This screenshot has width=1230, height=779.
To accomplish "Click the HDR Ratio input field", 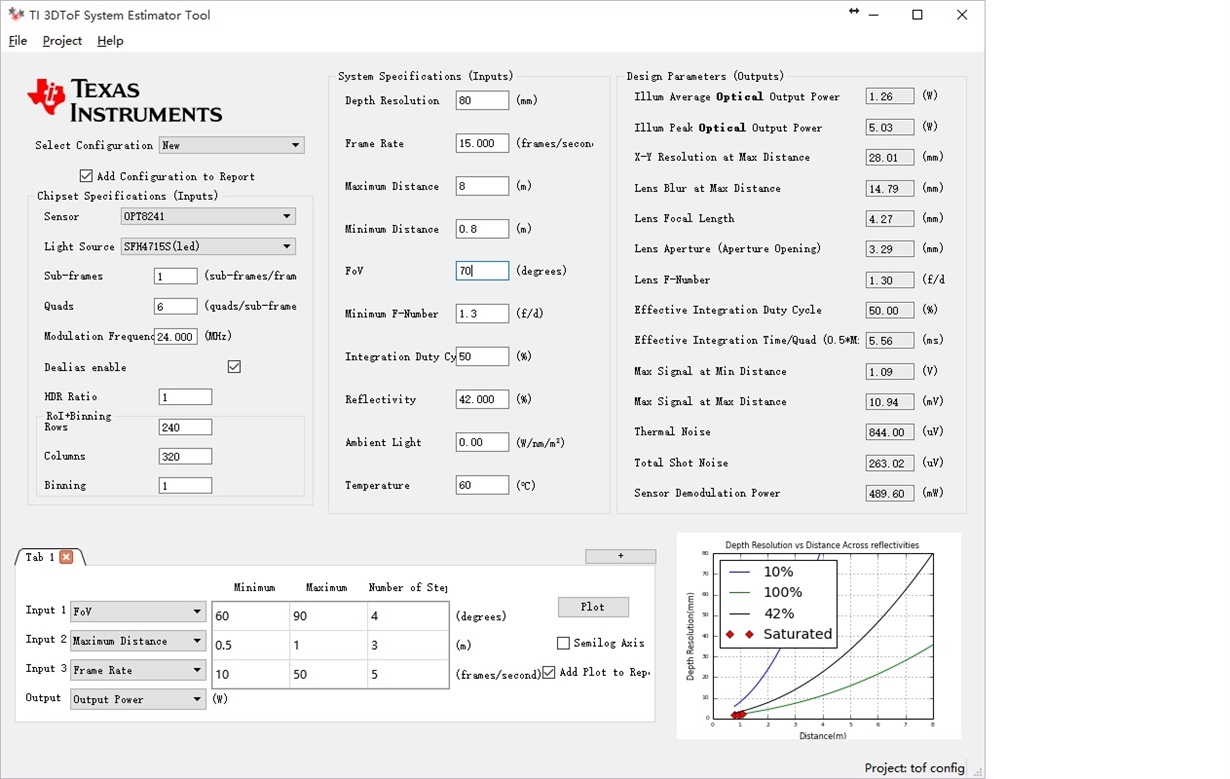I will [x=186, y=397].
